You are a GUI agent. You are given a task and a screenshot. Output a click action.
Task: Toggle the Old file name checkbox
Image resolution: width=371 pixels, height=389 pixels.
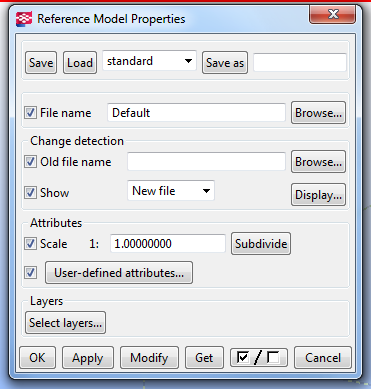pos(30,162)
